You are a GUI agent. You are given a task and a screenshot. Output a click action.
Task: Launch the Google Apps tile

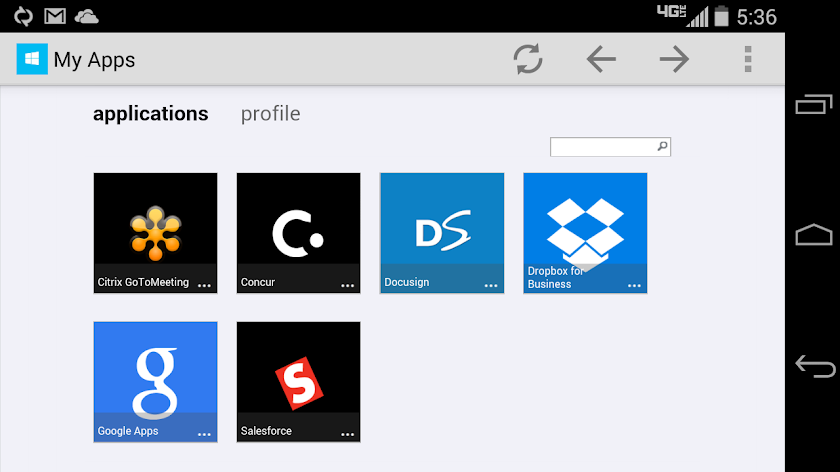[155, 382]
